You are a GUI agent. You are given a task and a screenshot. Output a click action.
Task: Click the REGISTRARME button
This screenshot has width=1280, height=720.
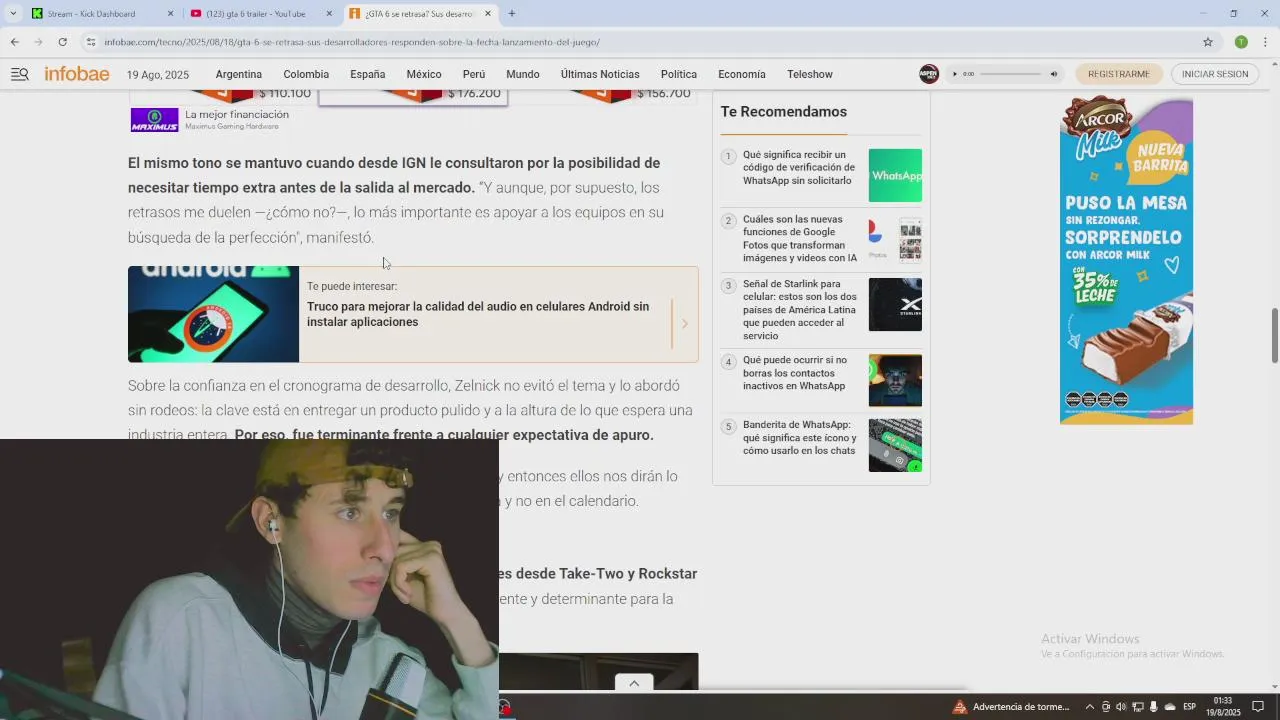tap(1119, 74)
